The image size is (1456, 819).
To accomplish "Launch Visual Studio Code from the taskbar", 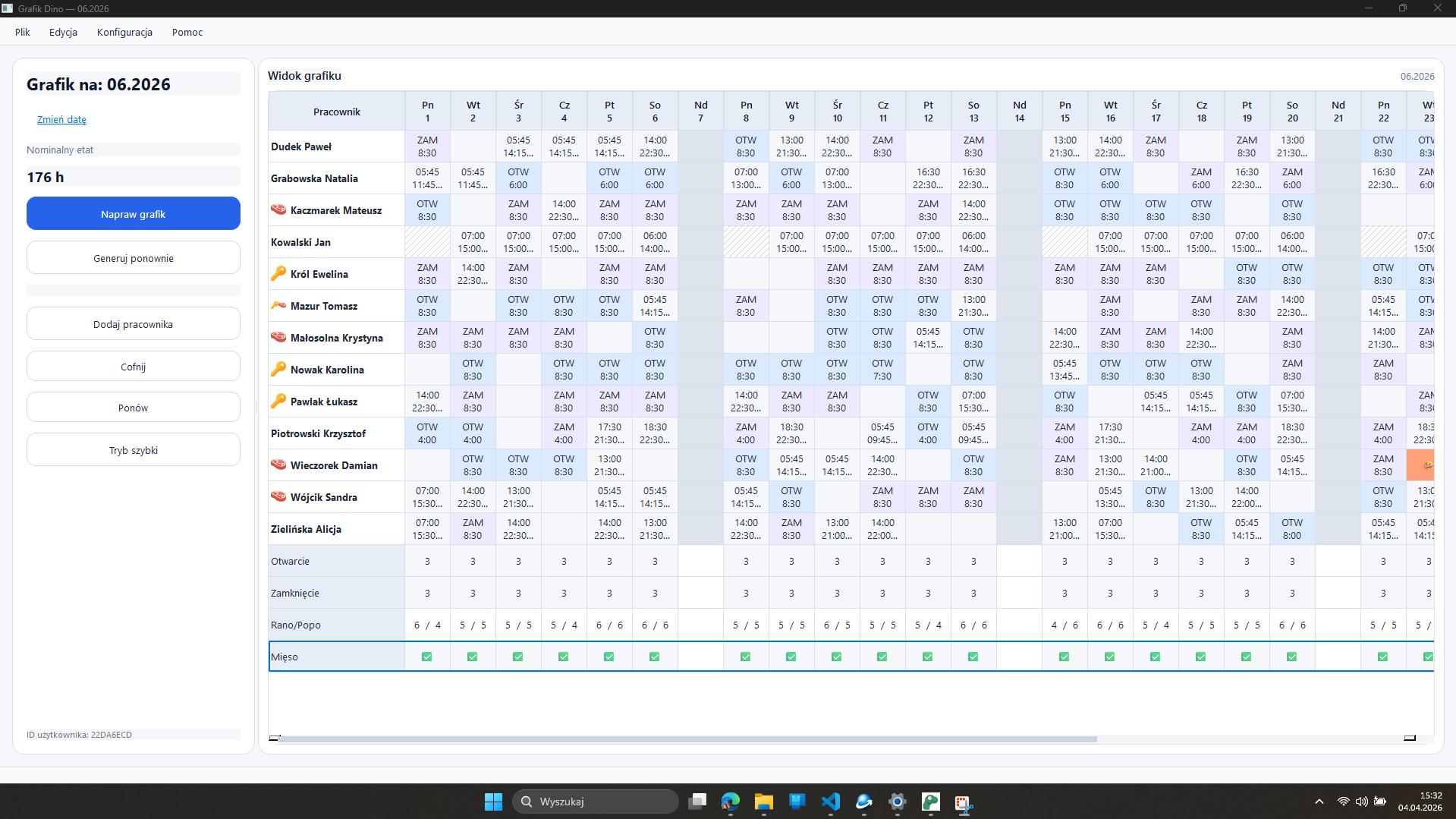I will [x=830, y=802].
